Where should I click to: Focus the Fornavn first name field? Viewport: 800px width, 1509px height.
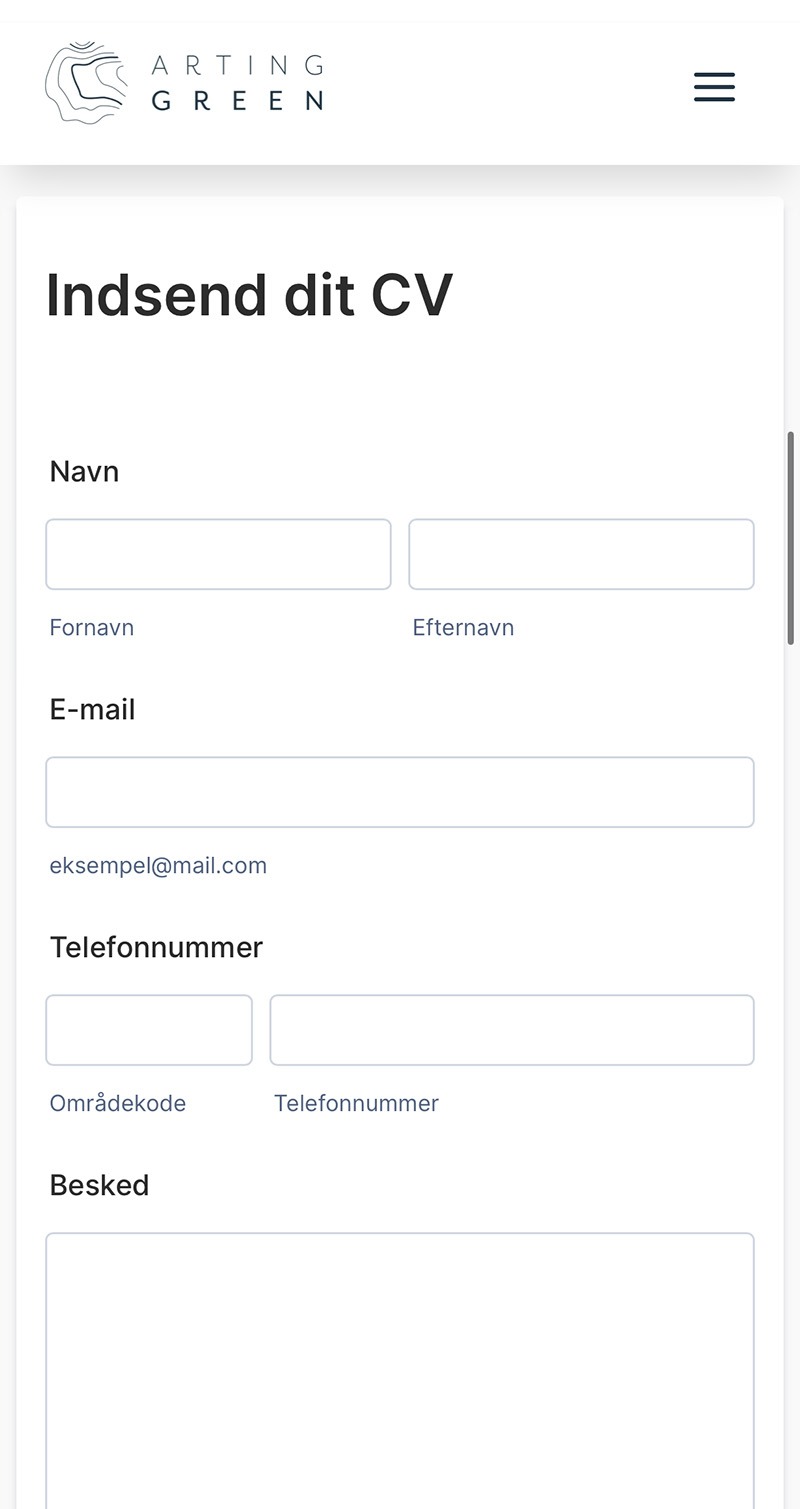(218, 554)
